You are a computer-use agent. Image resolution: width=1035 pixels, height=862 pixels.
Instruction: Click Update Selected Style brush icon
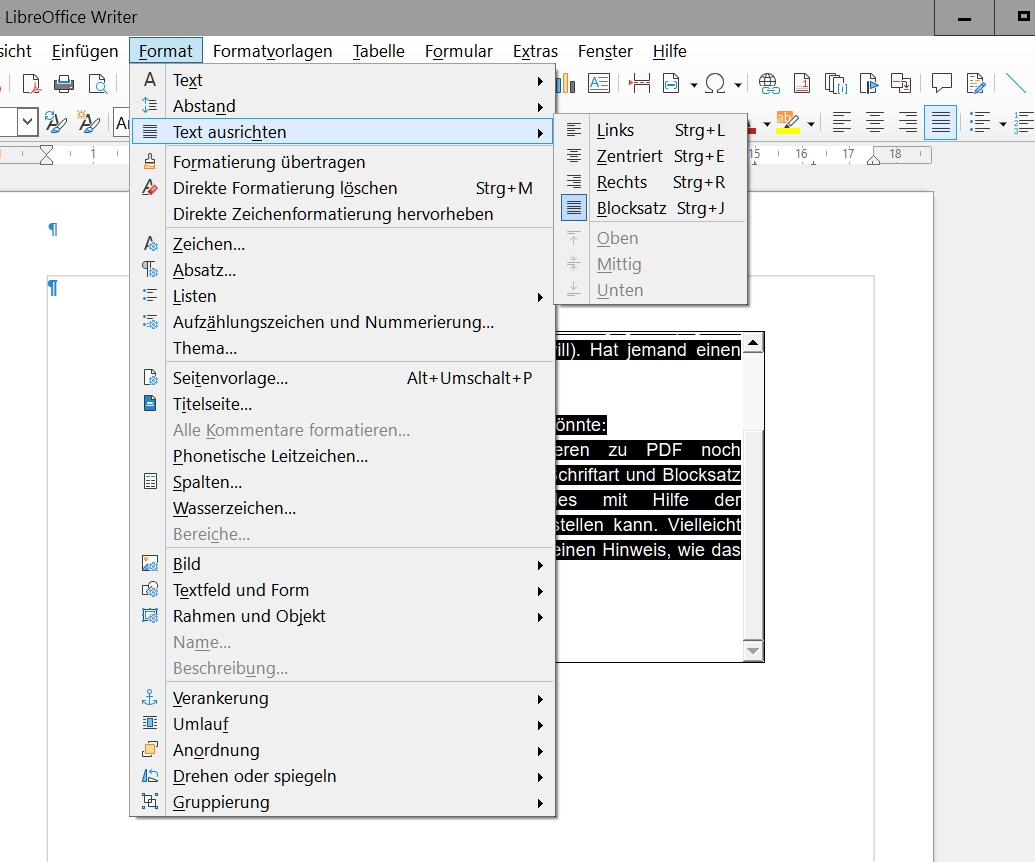pos(55,122)
